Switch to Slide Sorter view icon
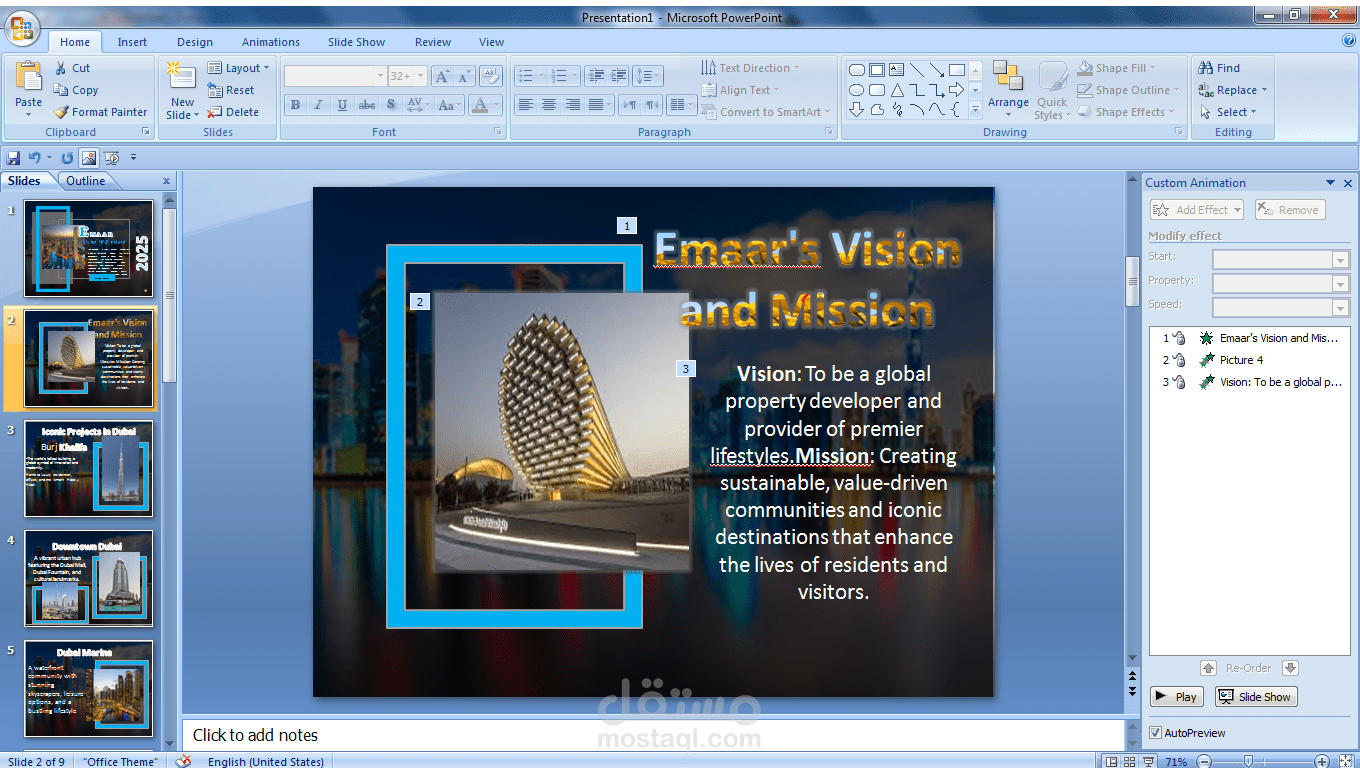1360x768 pixels. point(1129,762)
